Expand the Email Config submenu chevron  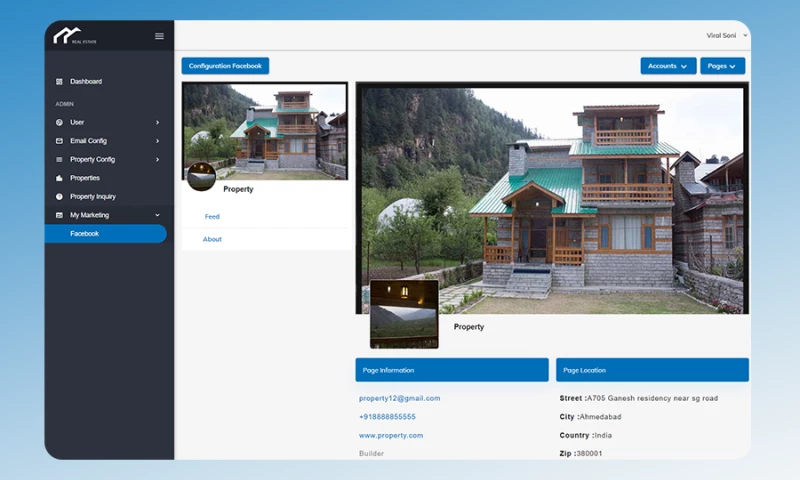click(x=157, y=141)
